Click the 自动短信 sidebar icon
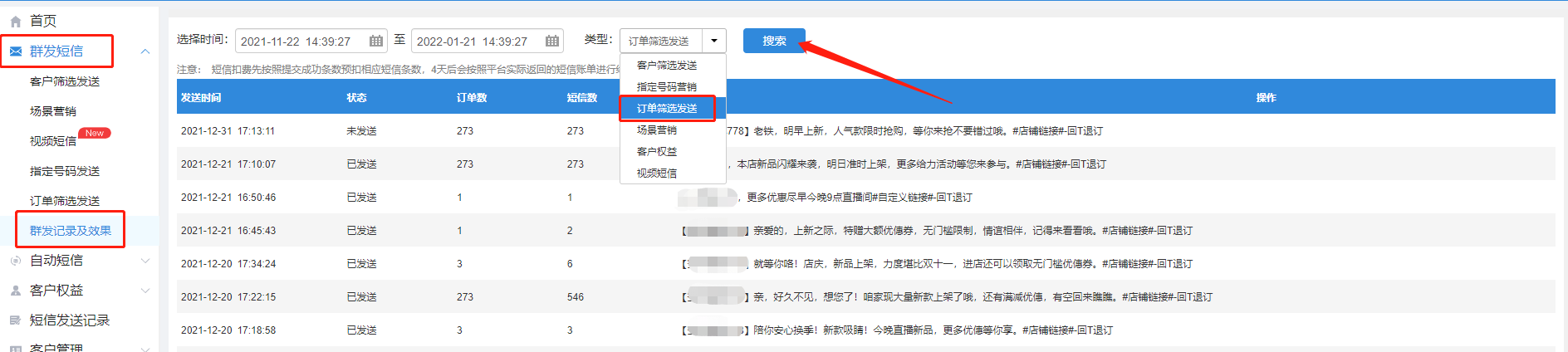The width and height of the screenshot is (1568, 352). [15, 261]
